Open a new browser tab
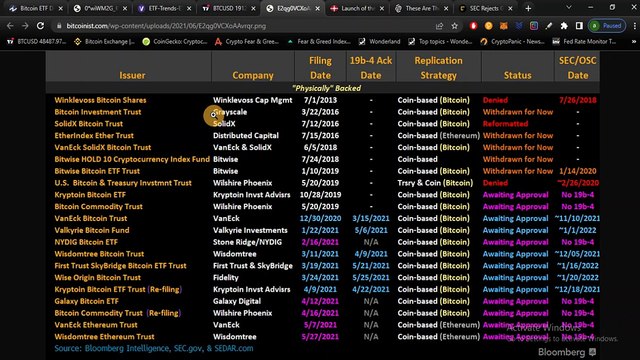Screen dimensions: 640x360 pyautogui.click(x=528, y=8)
